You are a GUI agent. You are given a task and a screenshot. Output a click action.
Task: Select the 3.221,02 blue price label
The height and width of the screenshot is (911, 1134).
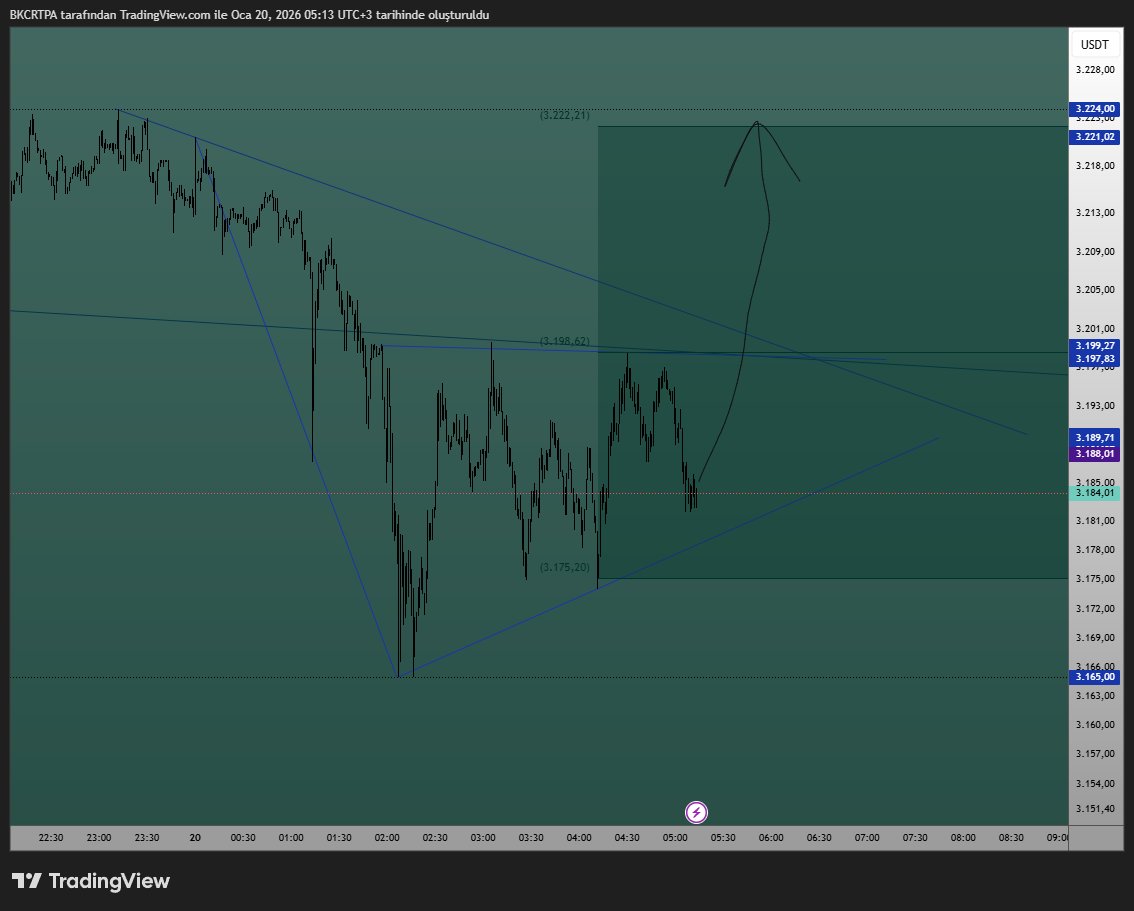click(1094, 137)
